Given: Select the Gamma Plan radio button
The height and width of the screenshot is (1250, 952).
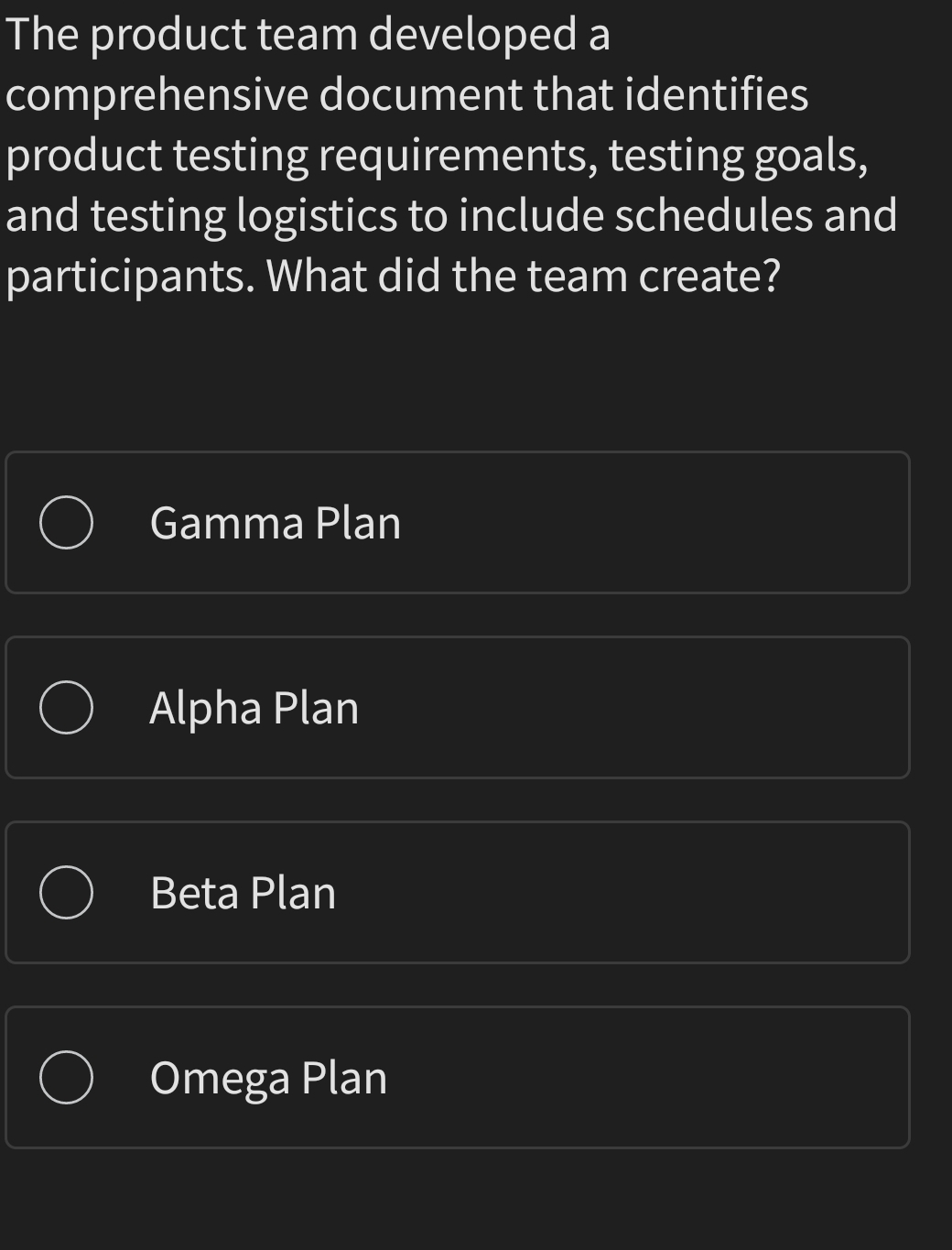Looking at the screenshot, I should (x=66, y=523).
